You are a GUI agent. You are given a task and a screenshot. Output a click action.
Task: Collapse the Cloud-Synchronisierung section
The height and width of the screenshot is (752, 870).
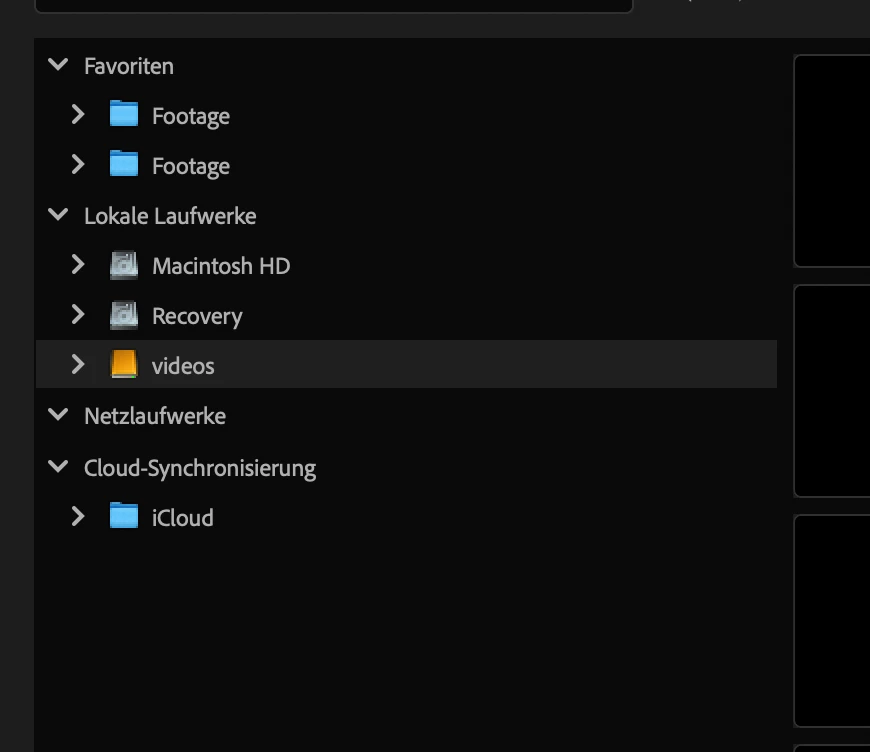pos(58,467)
